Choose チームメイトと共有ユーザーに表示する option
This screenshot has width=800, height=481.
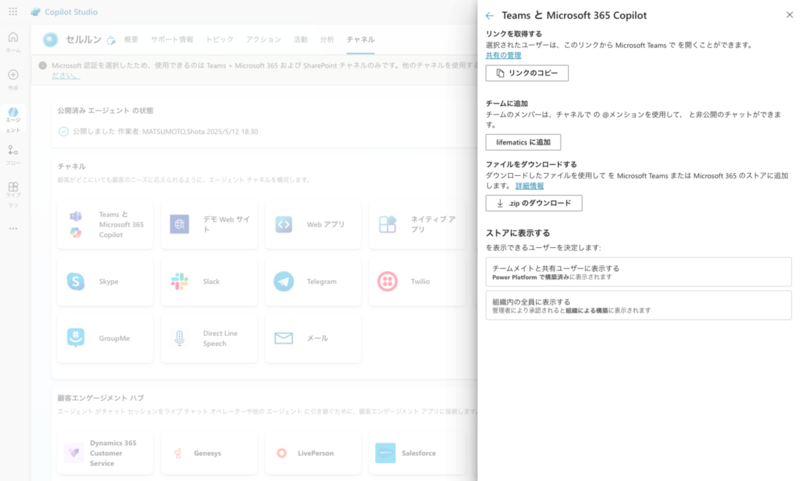point(638,272)
